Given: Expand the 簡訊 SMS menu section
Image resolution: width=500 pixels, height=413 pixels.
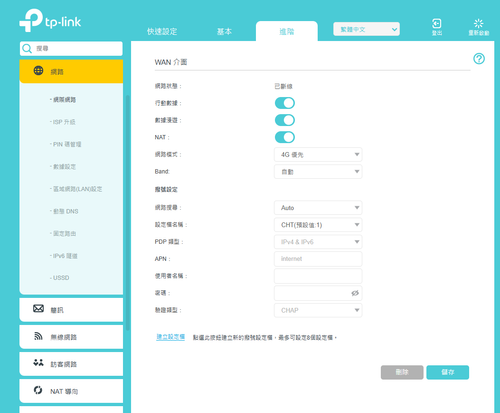Looking at the screenshot, I should (71, 310).
